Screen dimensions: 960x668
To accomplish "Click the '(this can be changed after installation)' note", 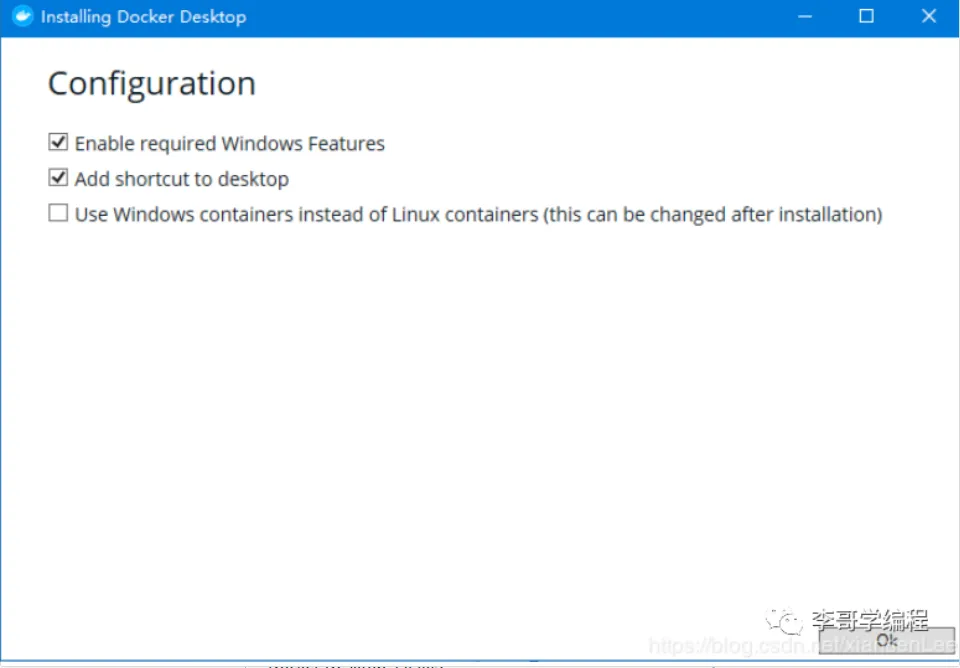I will pos(712,214).
